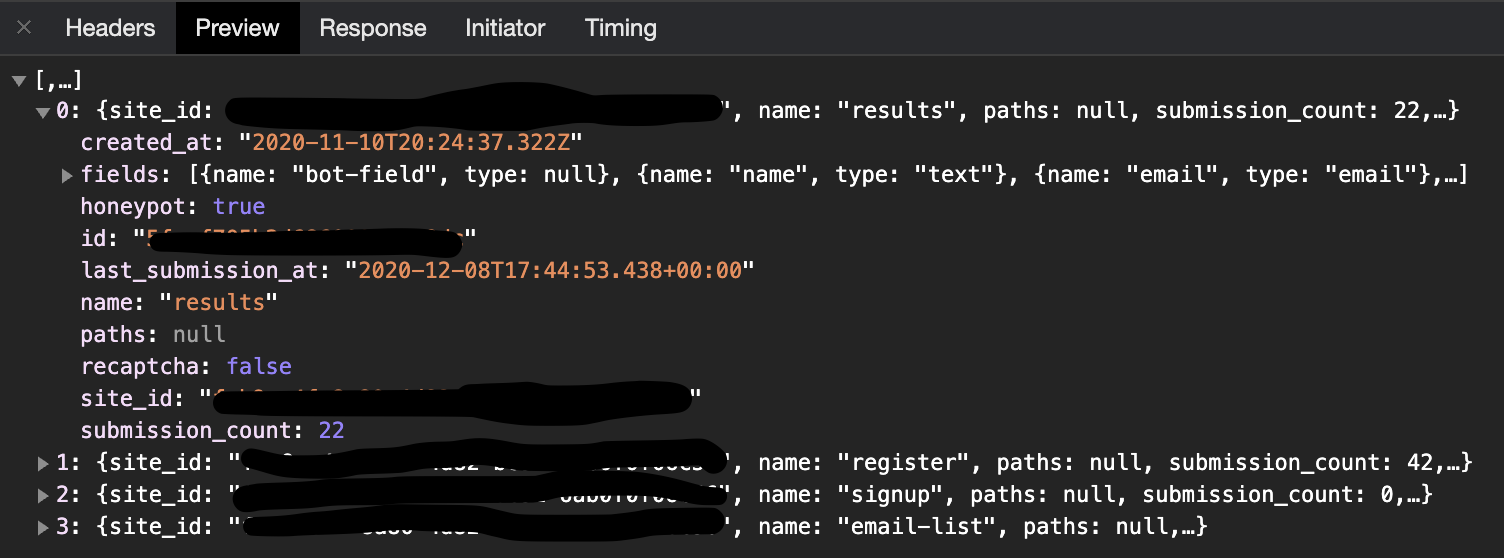
Task: Click the recaptcha false value
Action: click(259, 367)
